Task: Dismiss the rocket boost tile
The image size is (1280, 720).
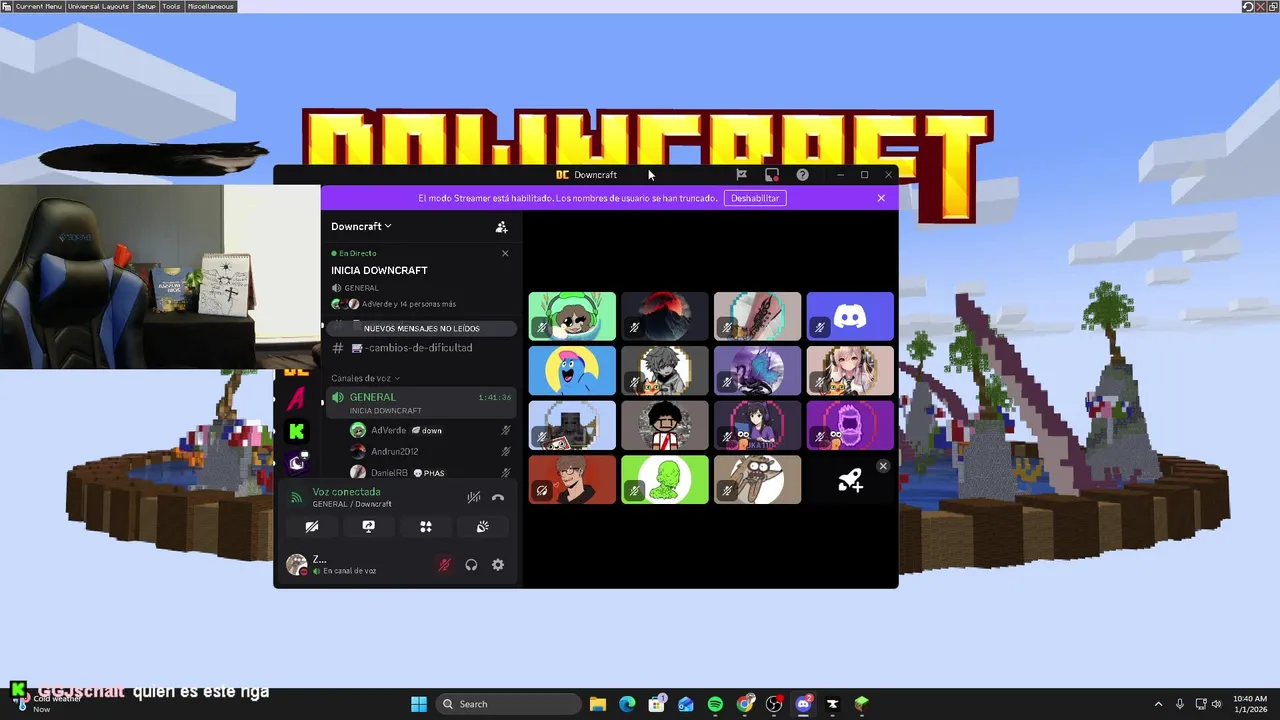Action: (x=883, y=466)
